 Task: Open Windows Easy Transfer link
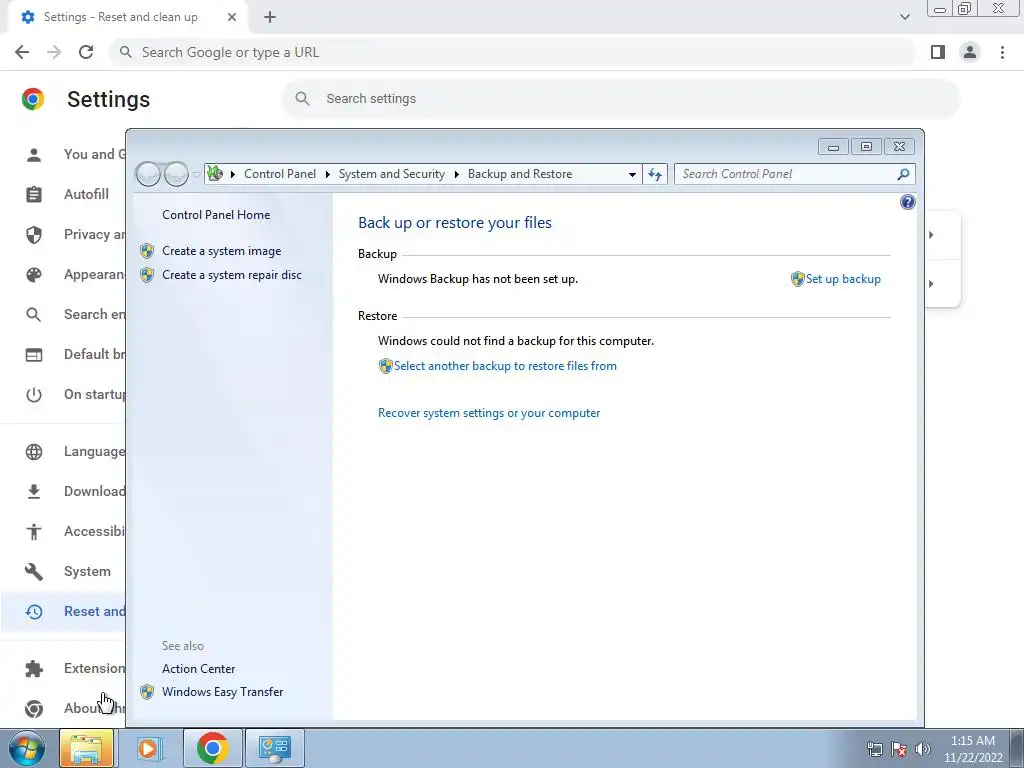pos(223,692)
